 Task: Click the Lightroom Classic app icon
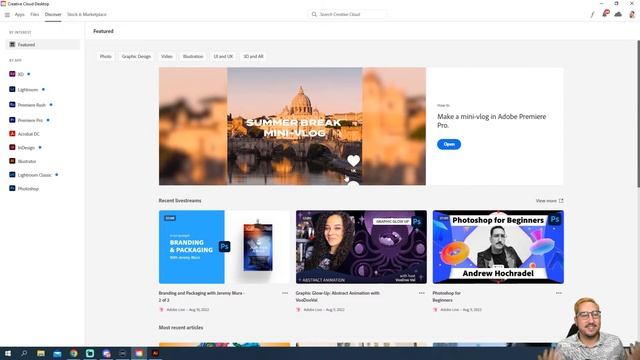pyautogui.click(x=12, y=175)
